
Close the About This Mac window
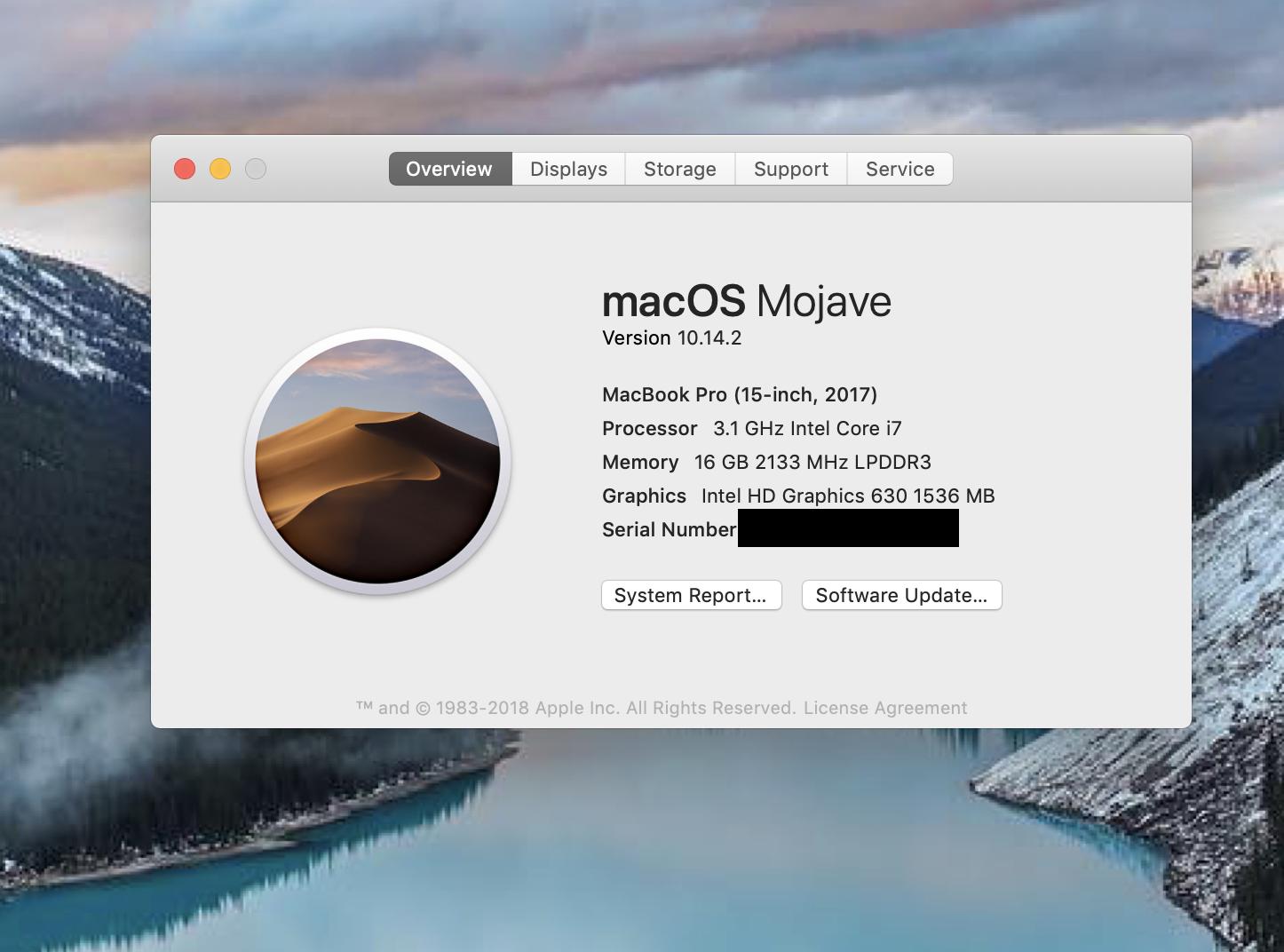click(185, 169)
